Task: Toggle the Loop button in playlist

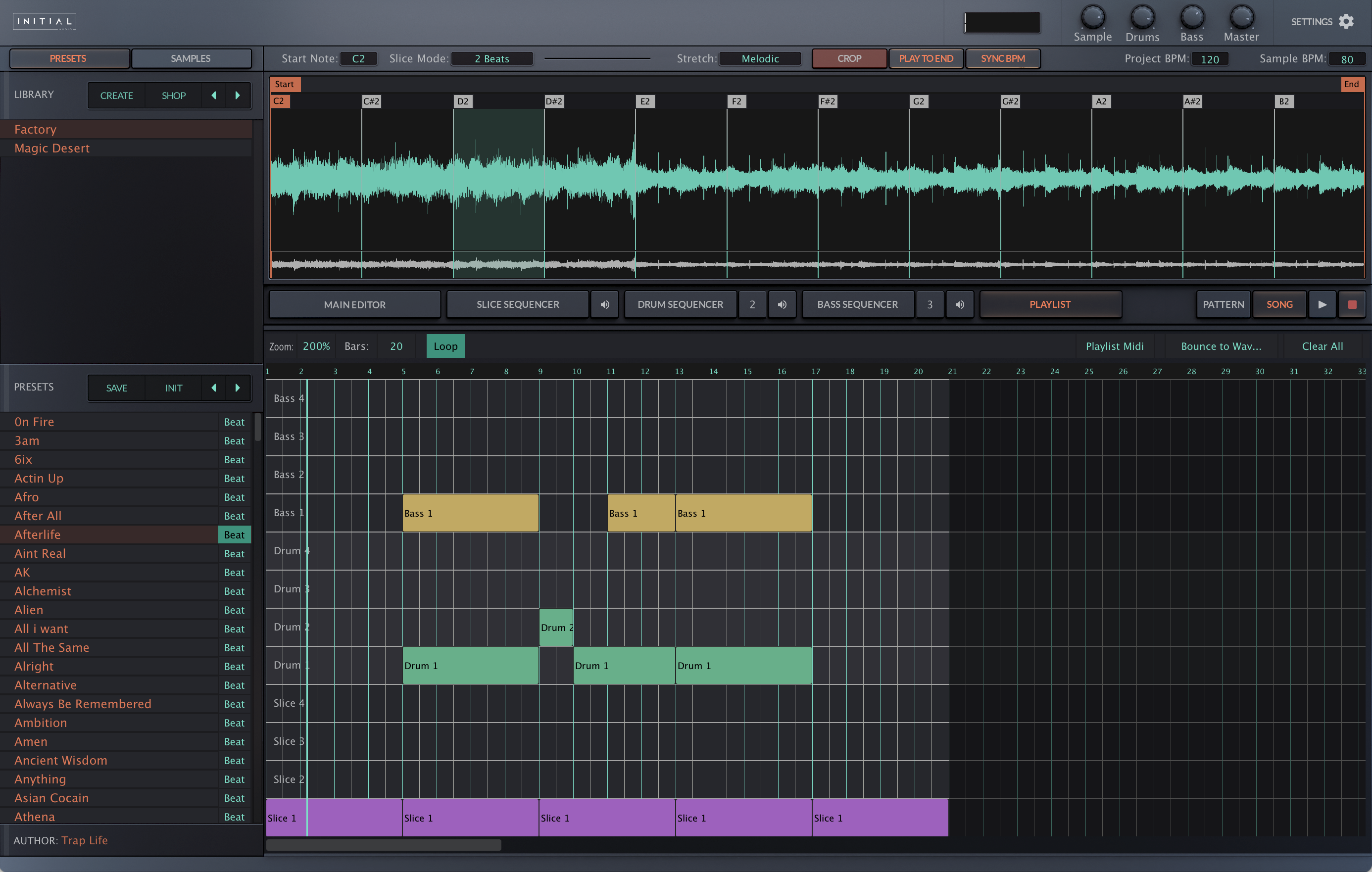Action: (445, 346)
